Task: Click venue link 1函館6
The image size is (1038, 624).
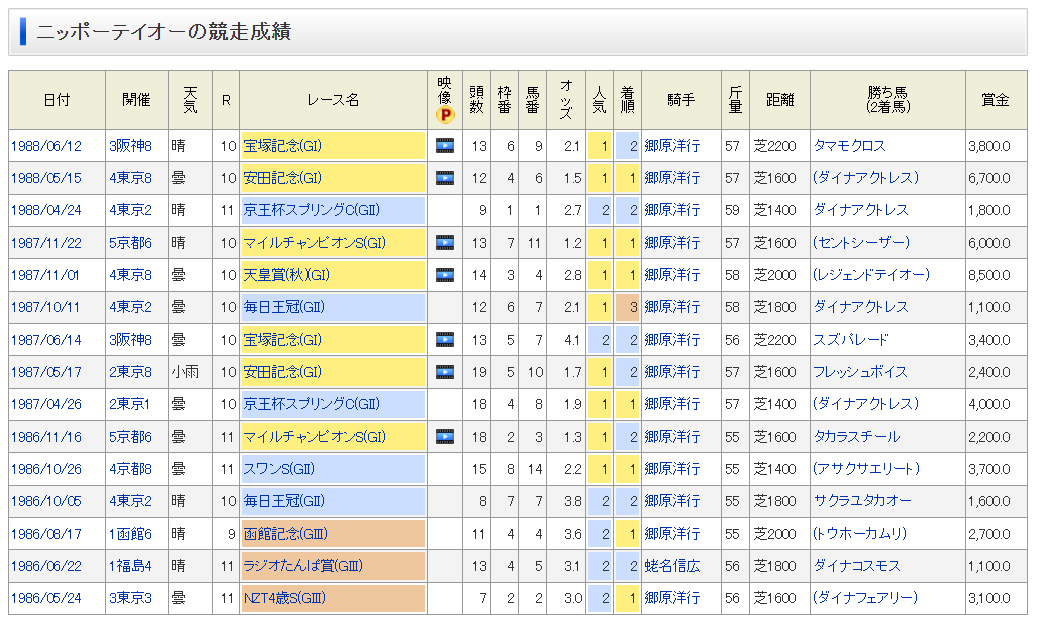Action: click(130, 534)
